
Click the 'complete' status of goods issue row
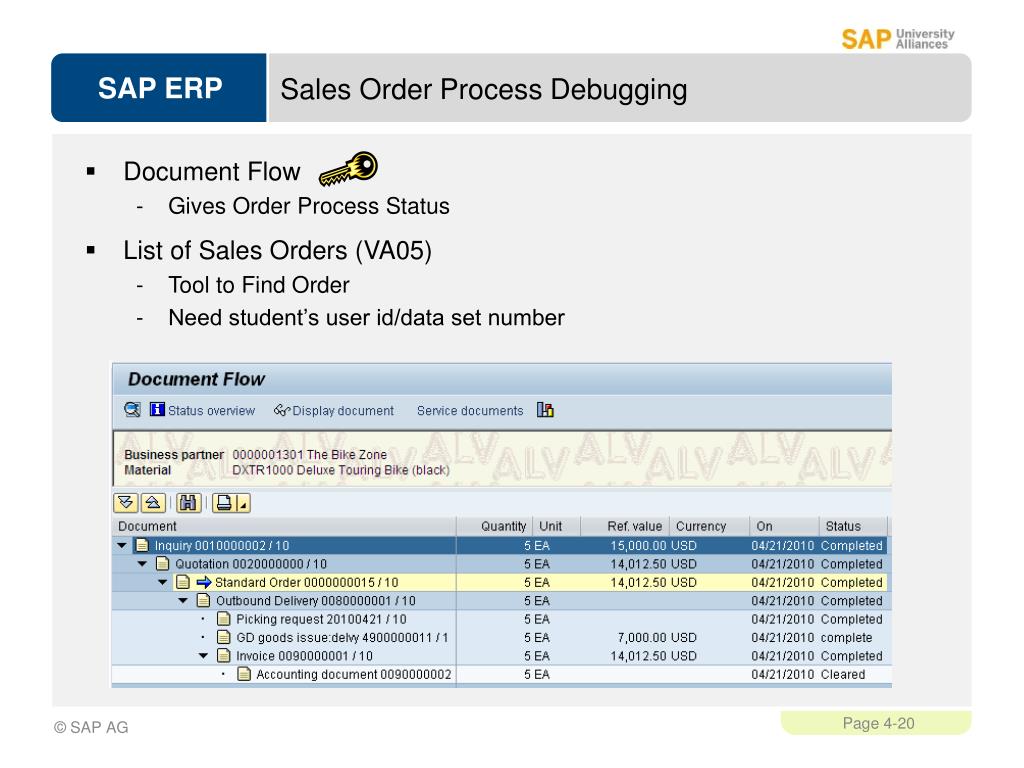click(846, 637)
